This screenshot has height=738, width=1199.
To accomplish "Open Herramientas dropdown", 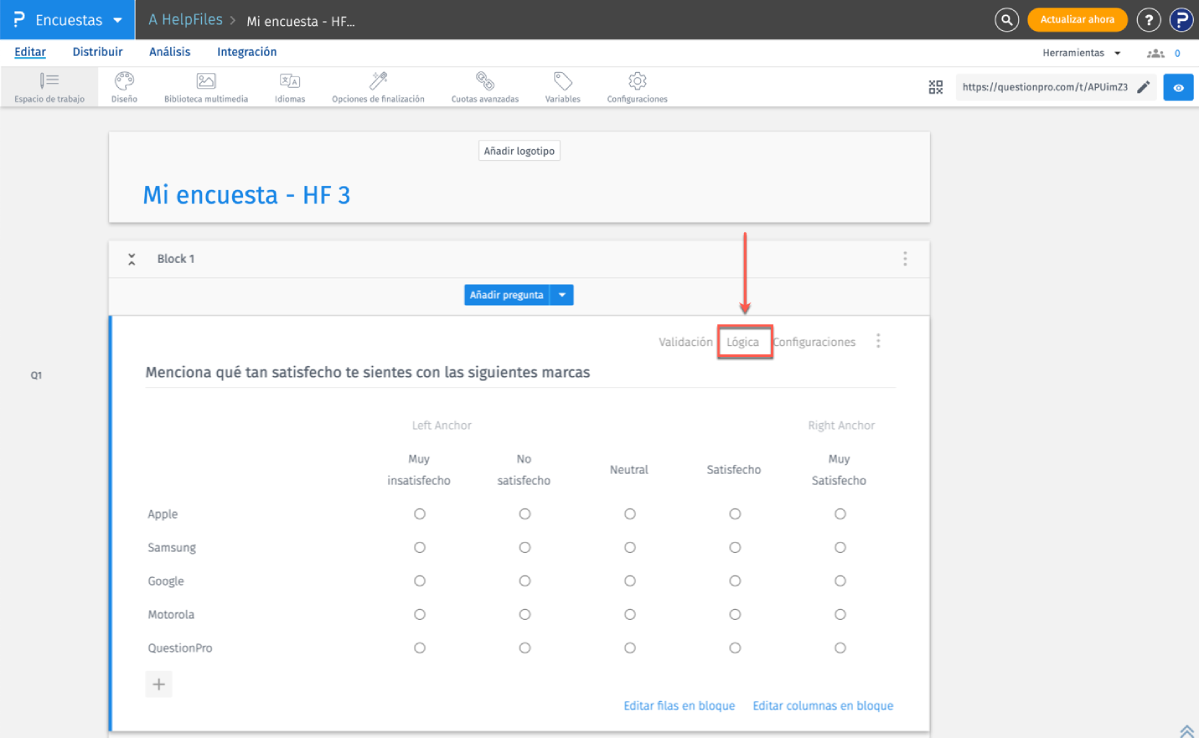I will [1081, 53].
